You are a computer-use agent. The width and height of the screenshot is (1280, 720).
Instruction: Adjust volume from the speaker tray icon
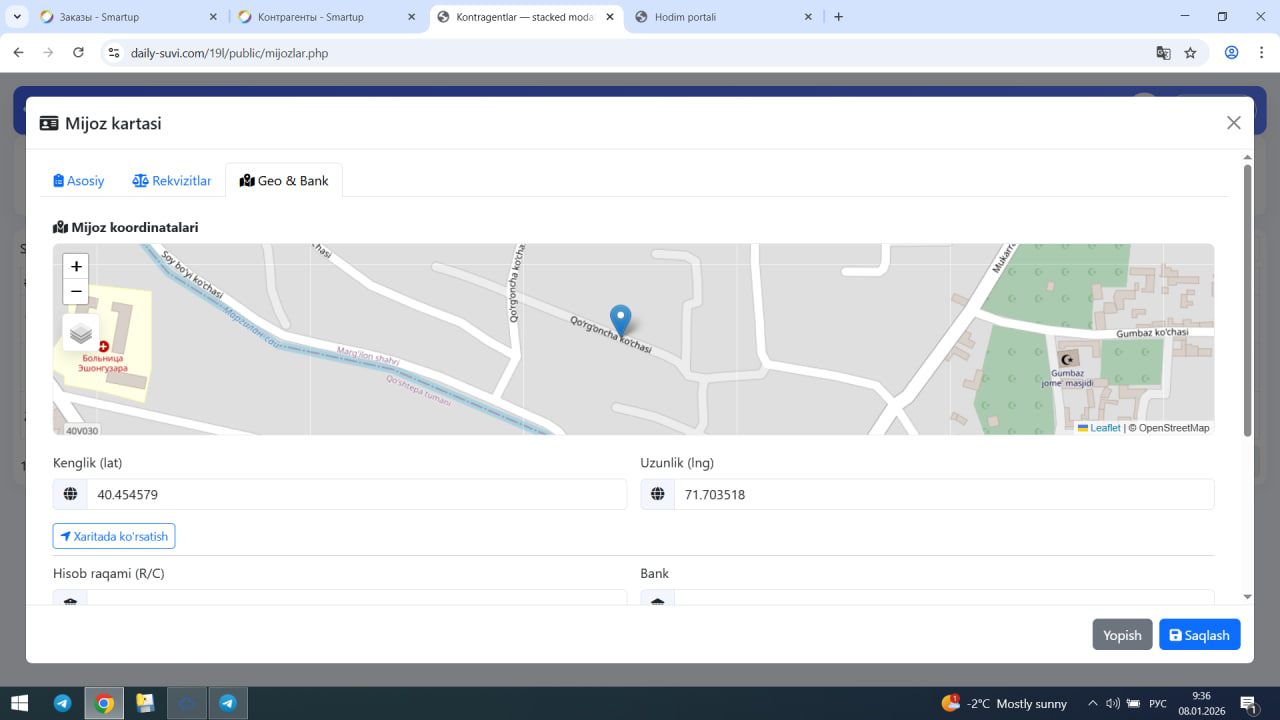(x=1112, y=703)
